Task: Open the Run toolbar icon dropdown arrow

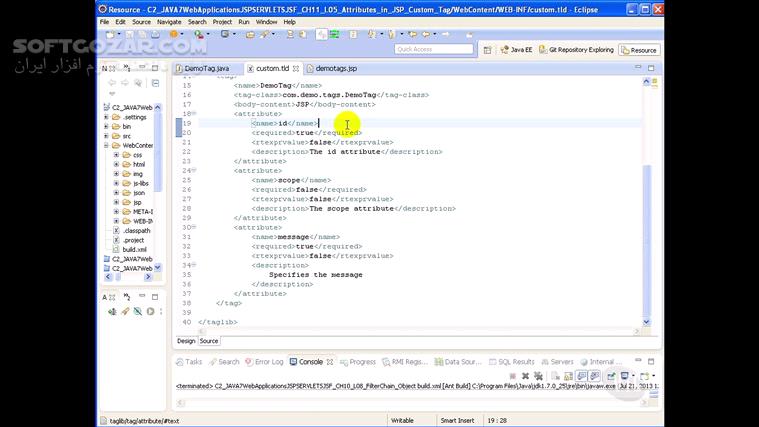Action: click(x=208, y=34)
